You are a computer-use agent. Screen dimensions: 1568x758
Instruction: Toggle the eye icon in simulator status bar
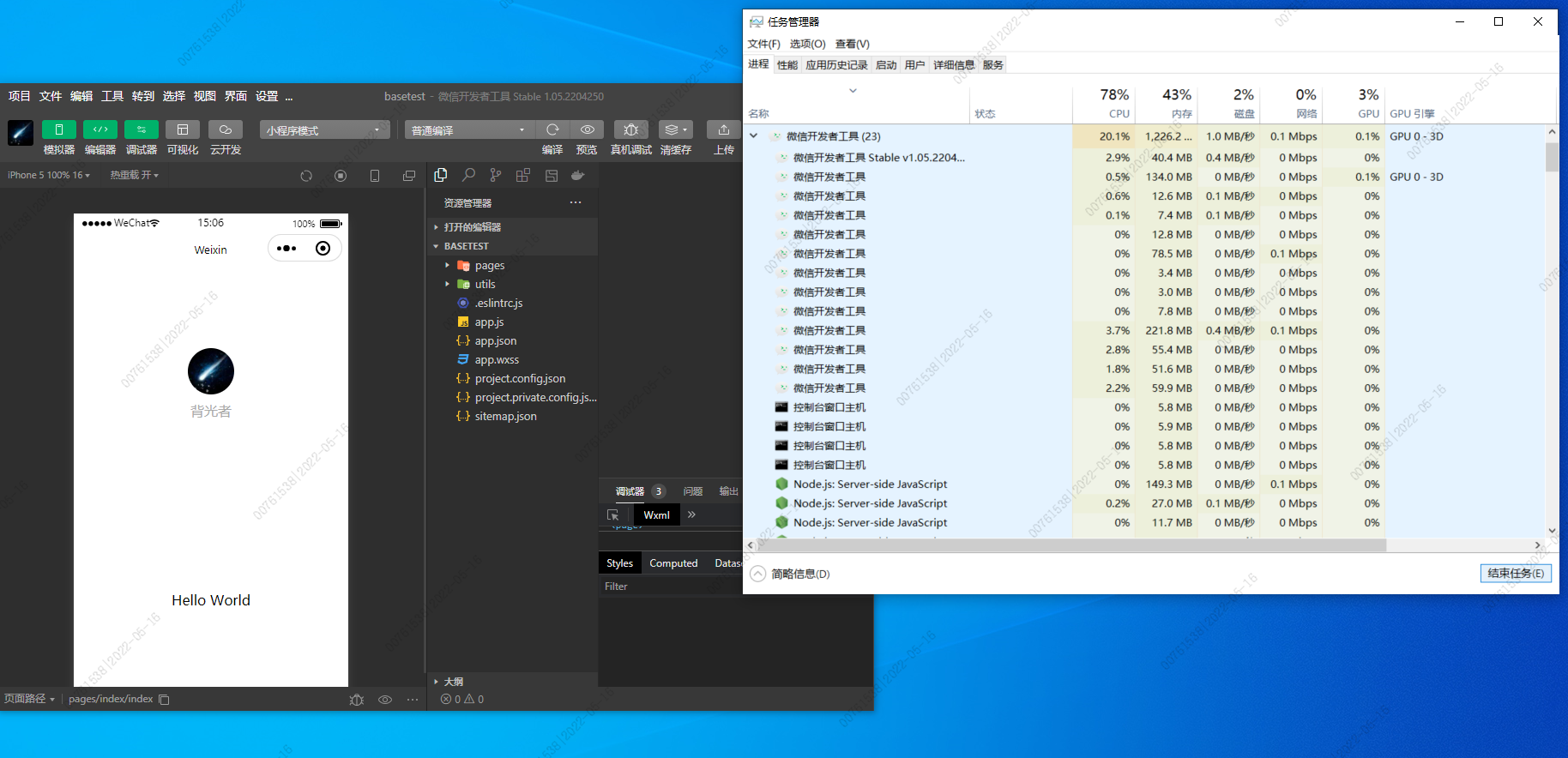coord(385,700)
